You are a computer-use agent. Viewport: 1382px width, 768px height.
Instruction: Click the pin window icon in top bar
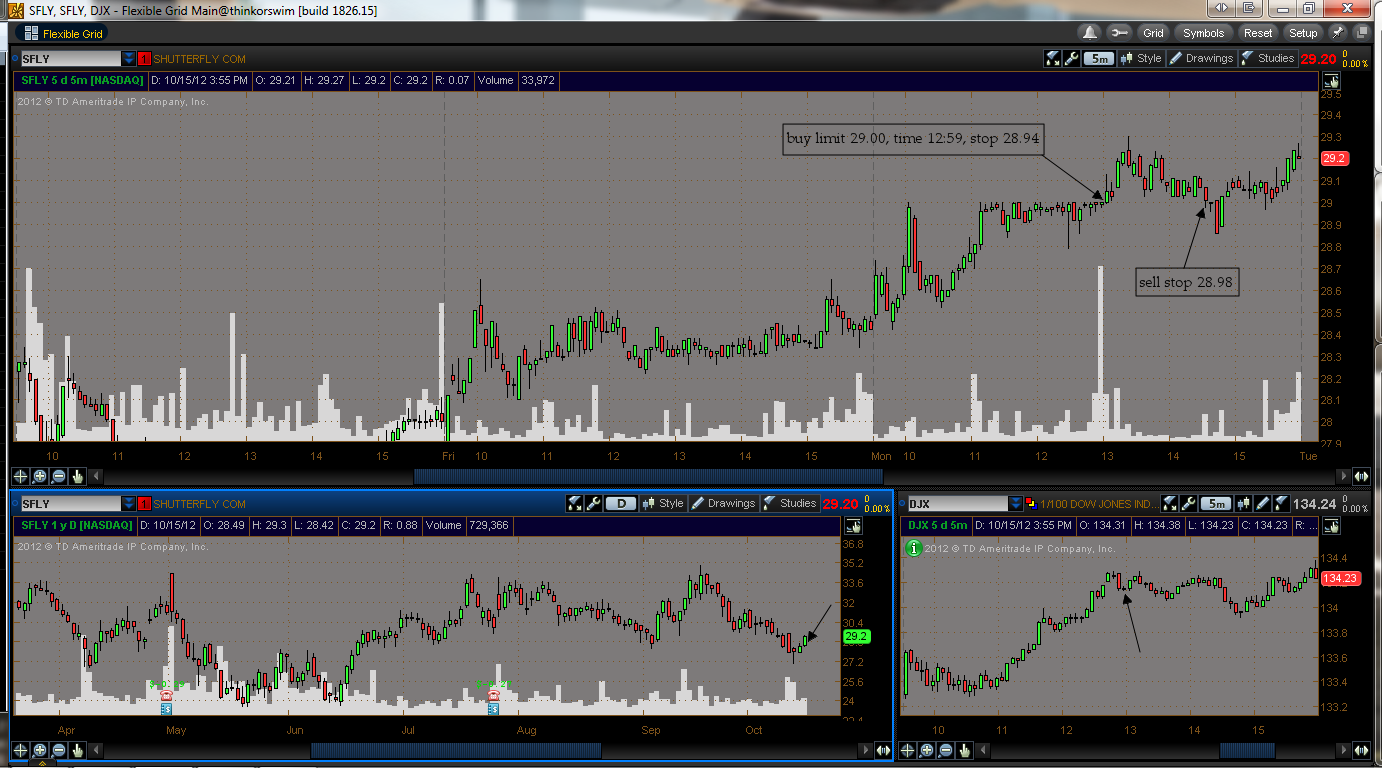1338,33
